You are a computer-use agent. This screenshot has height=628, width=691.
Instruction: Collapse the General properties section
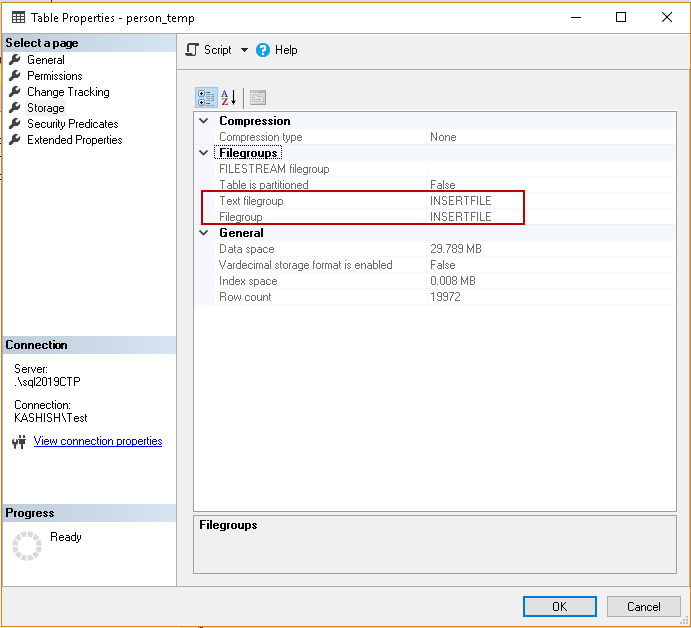(x=204, y=233)
